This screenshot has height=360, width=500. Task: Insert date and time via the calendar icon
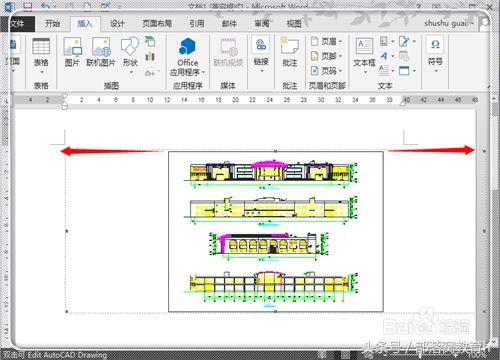(x=404, y=56)
